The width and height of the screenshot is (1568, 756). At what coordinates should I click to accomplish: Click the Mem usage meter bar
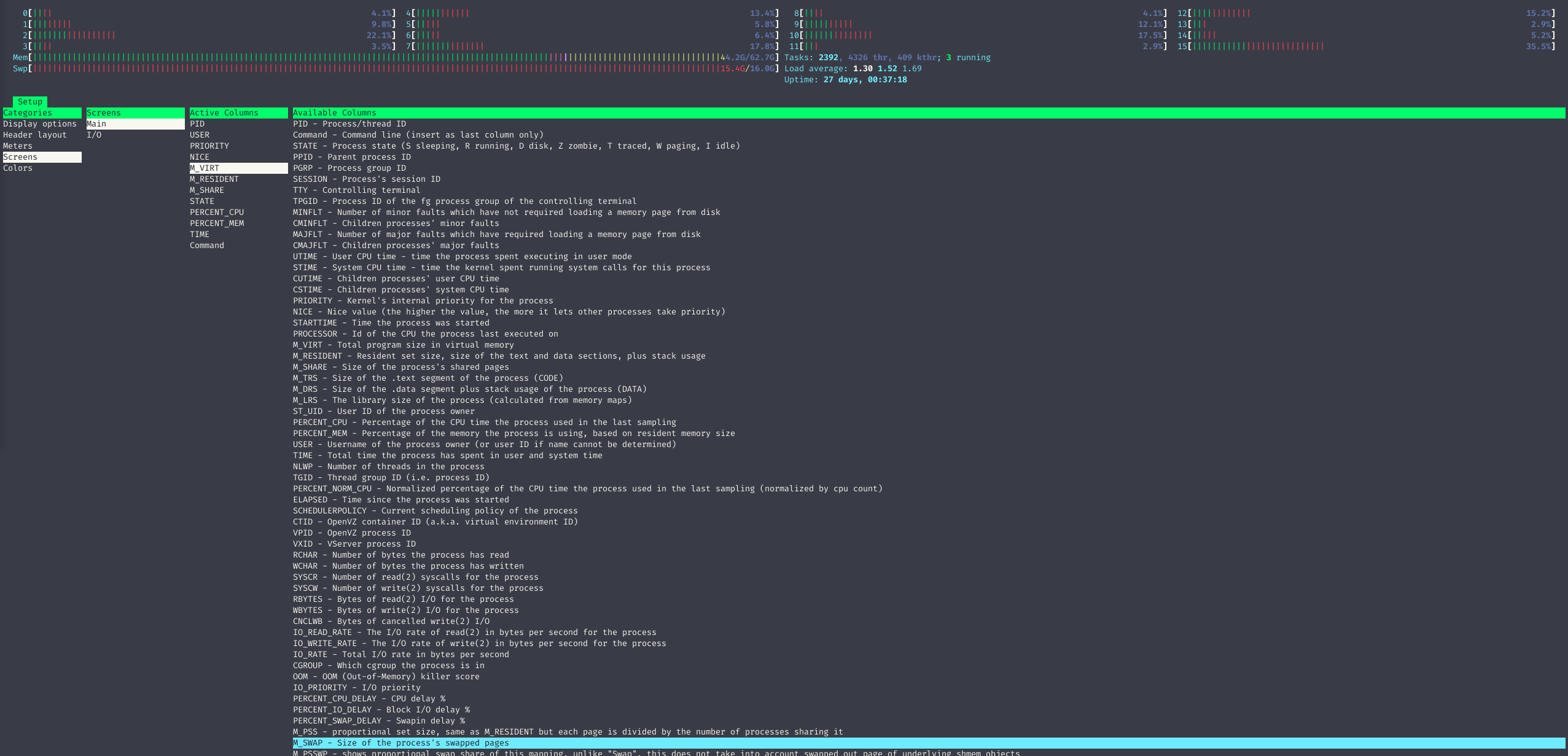375,58
